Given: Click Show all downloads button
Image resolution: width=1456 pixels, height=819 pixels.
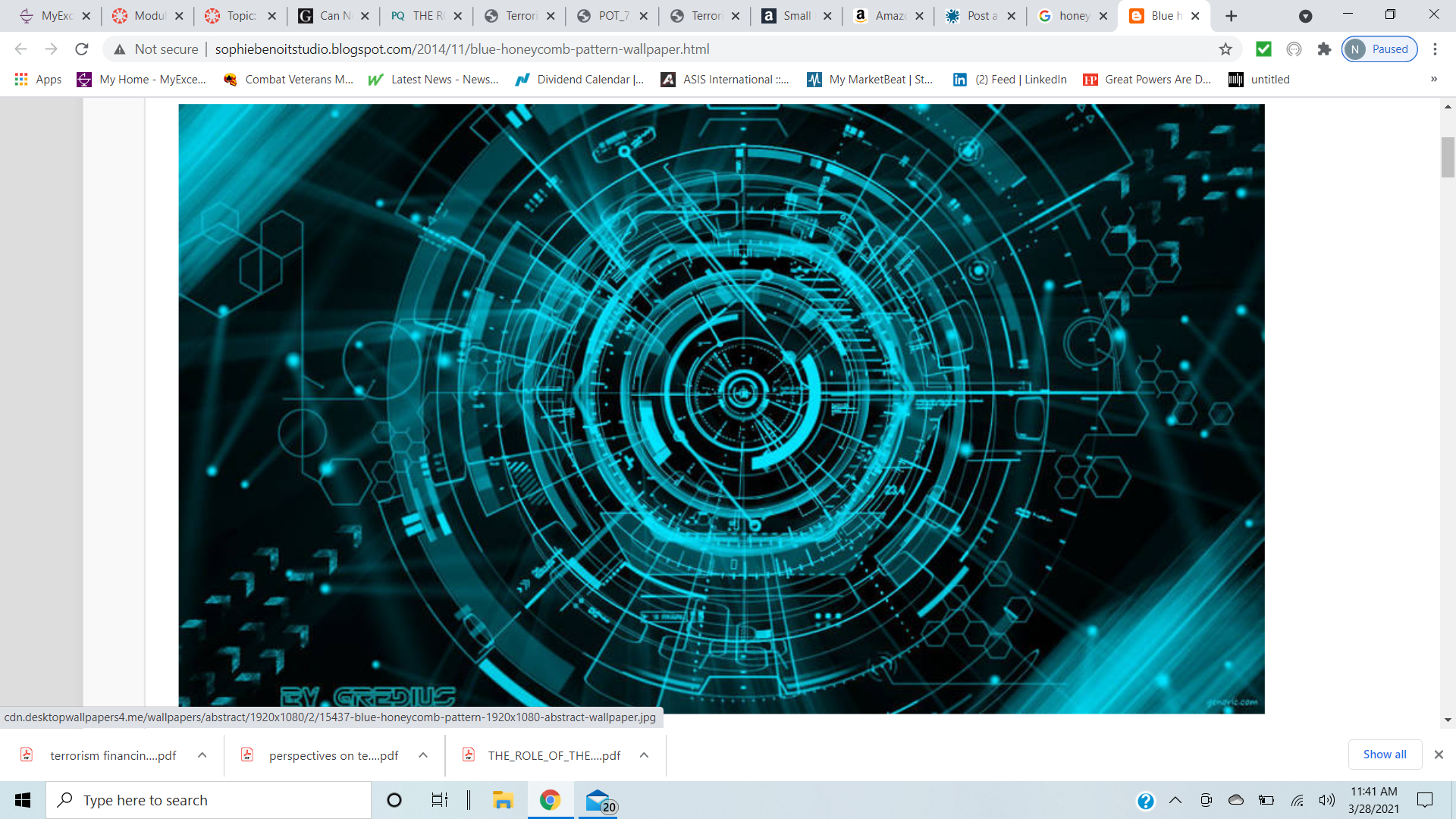Looking at the screenshot, I should click(x=1384, y=755).
